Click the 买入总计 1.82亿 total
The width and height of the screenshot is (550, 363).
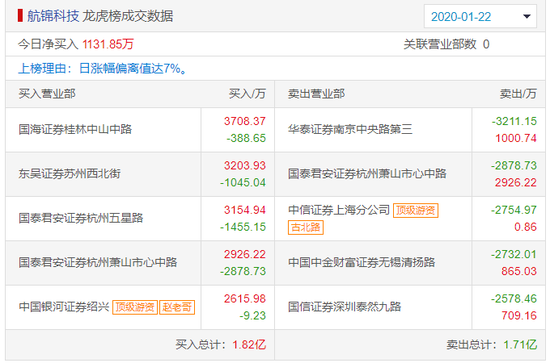[221, 345]
